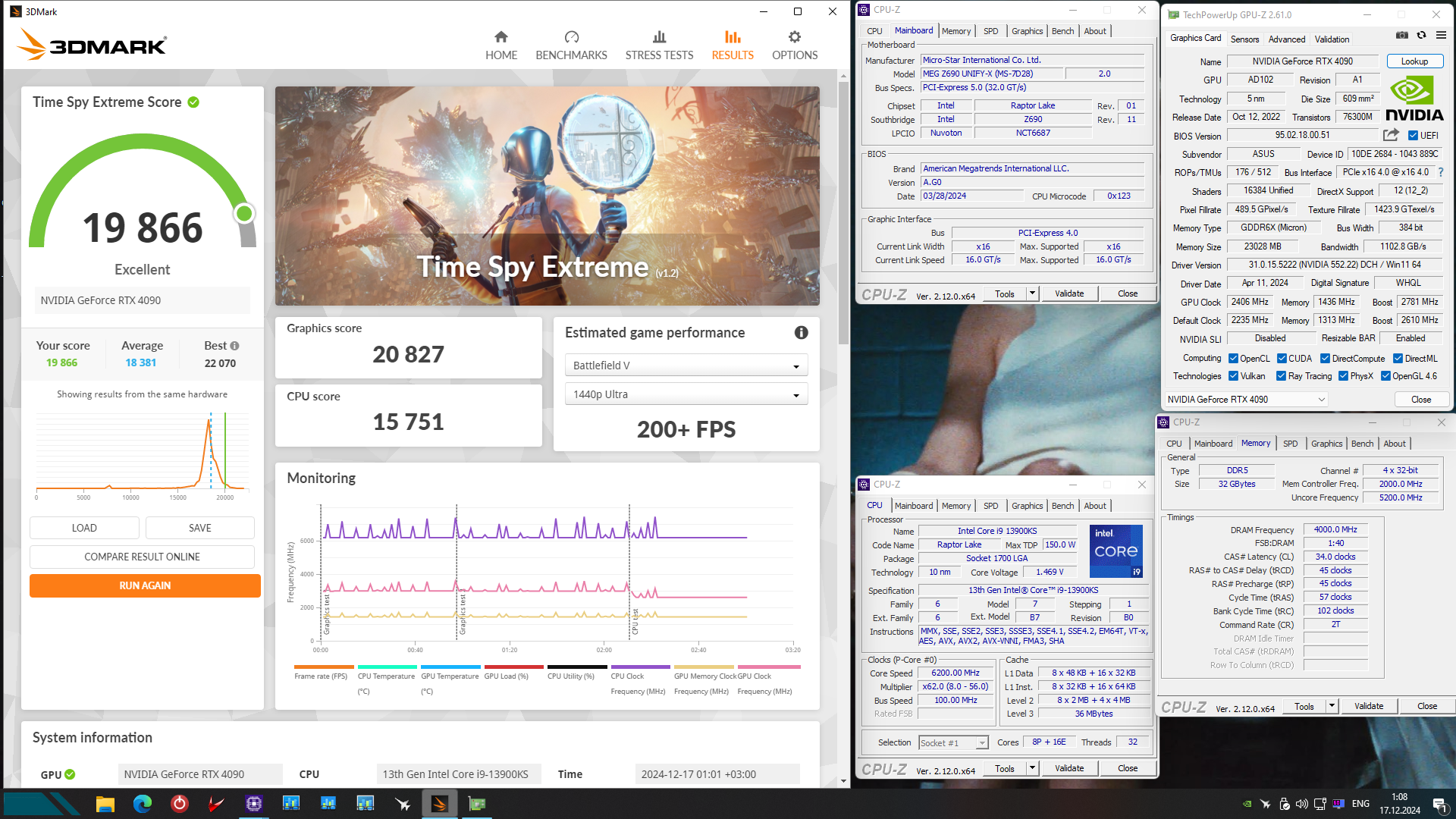Toggle the OpenCL checkbox in GPU-Z
This screenshot has width=1456, height=819.
pyautogui.click(x=1233, y=359)
